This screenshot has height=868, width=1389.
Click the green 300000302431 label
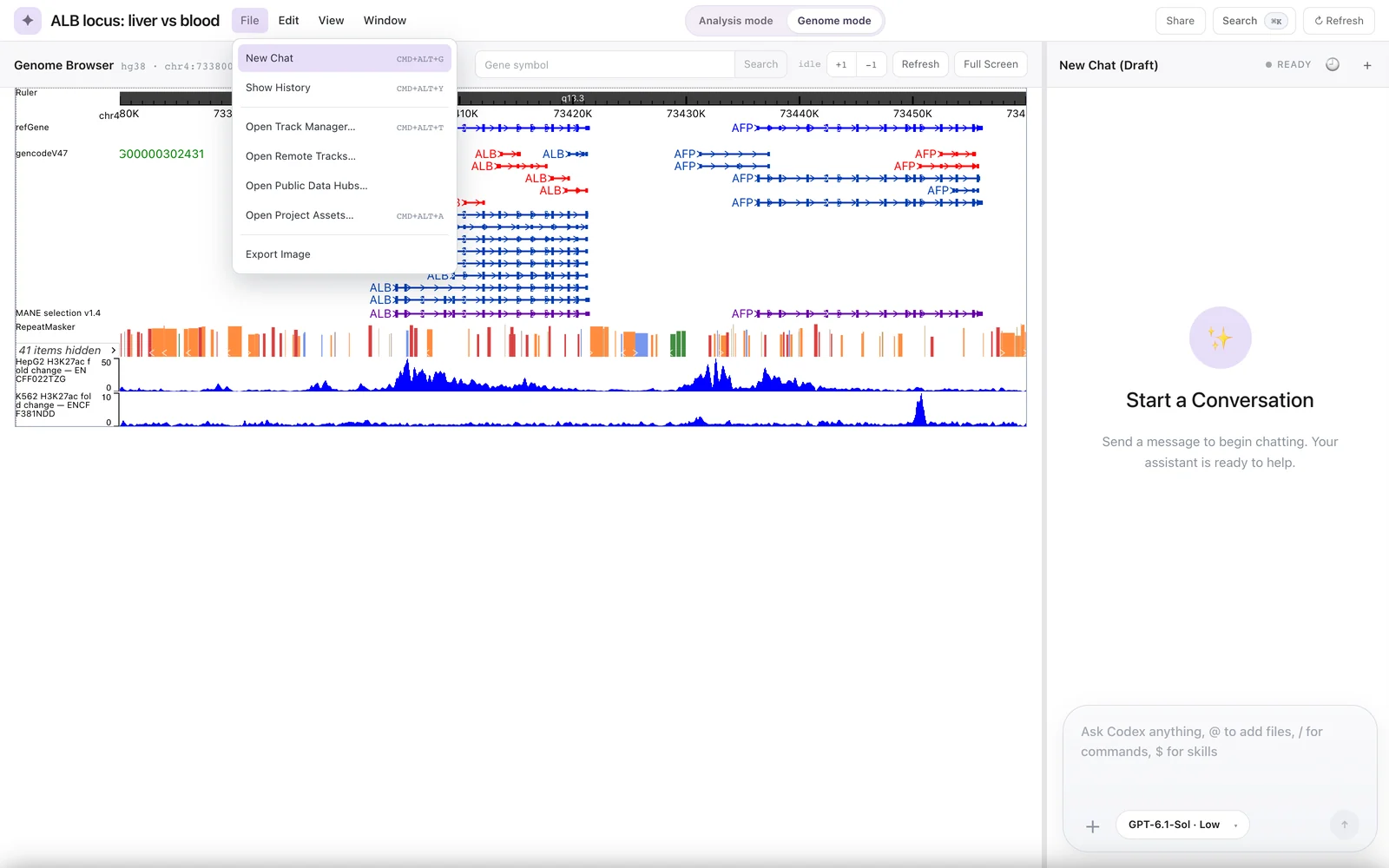(161, 154)
